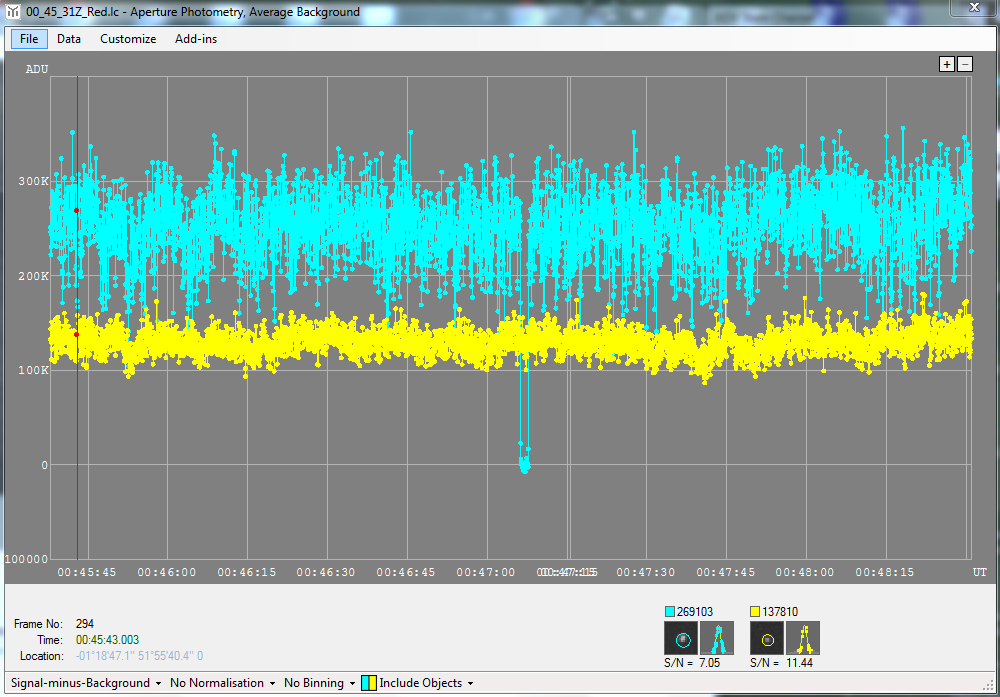1000x697 pixels.
Task: Expand the No Normalisation dropdown
Action: (222, 683)
